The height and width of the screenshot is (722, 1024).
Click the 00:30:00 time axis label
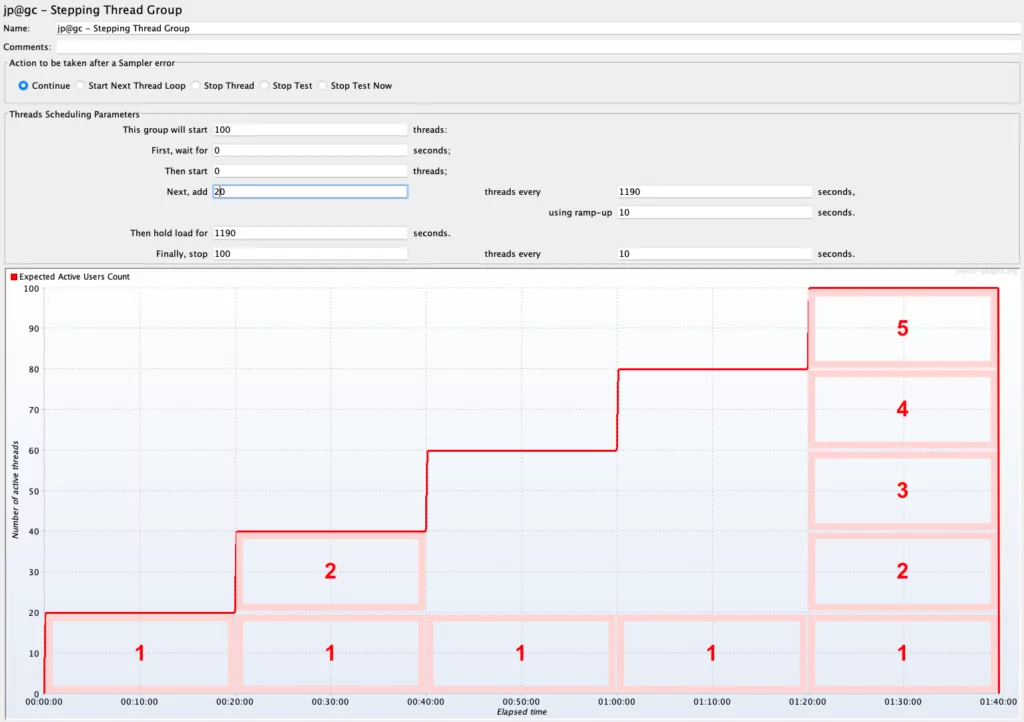tap(330, 702)
